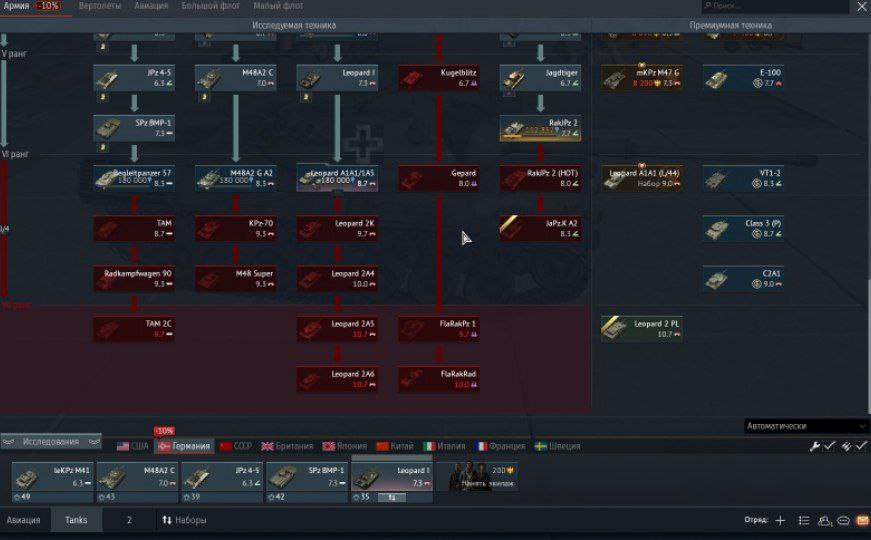Select the Class 3 (P) premium vehicle
Screen dimensions: 871x540
pos(744,228)
